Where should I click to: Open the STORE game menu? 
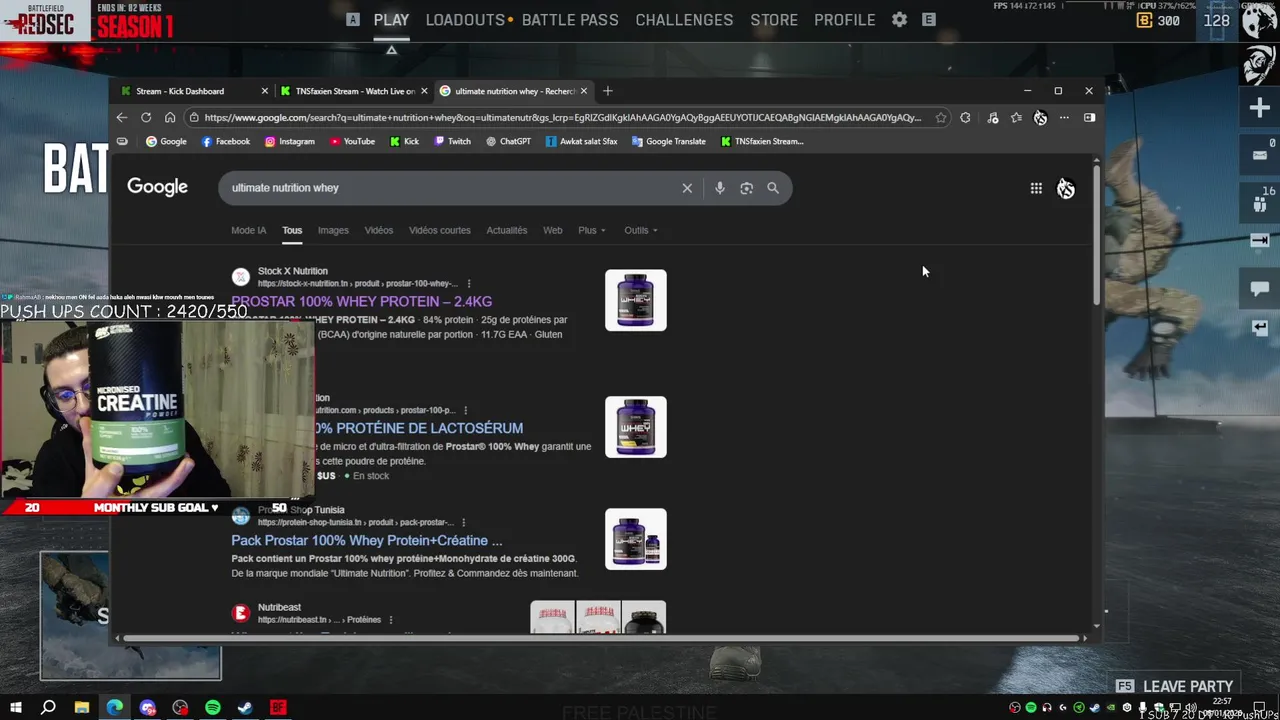[774, 20]
